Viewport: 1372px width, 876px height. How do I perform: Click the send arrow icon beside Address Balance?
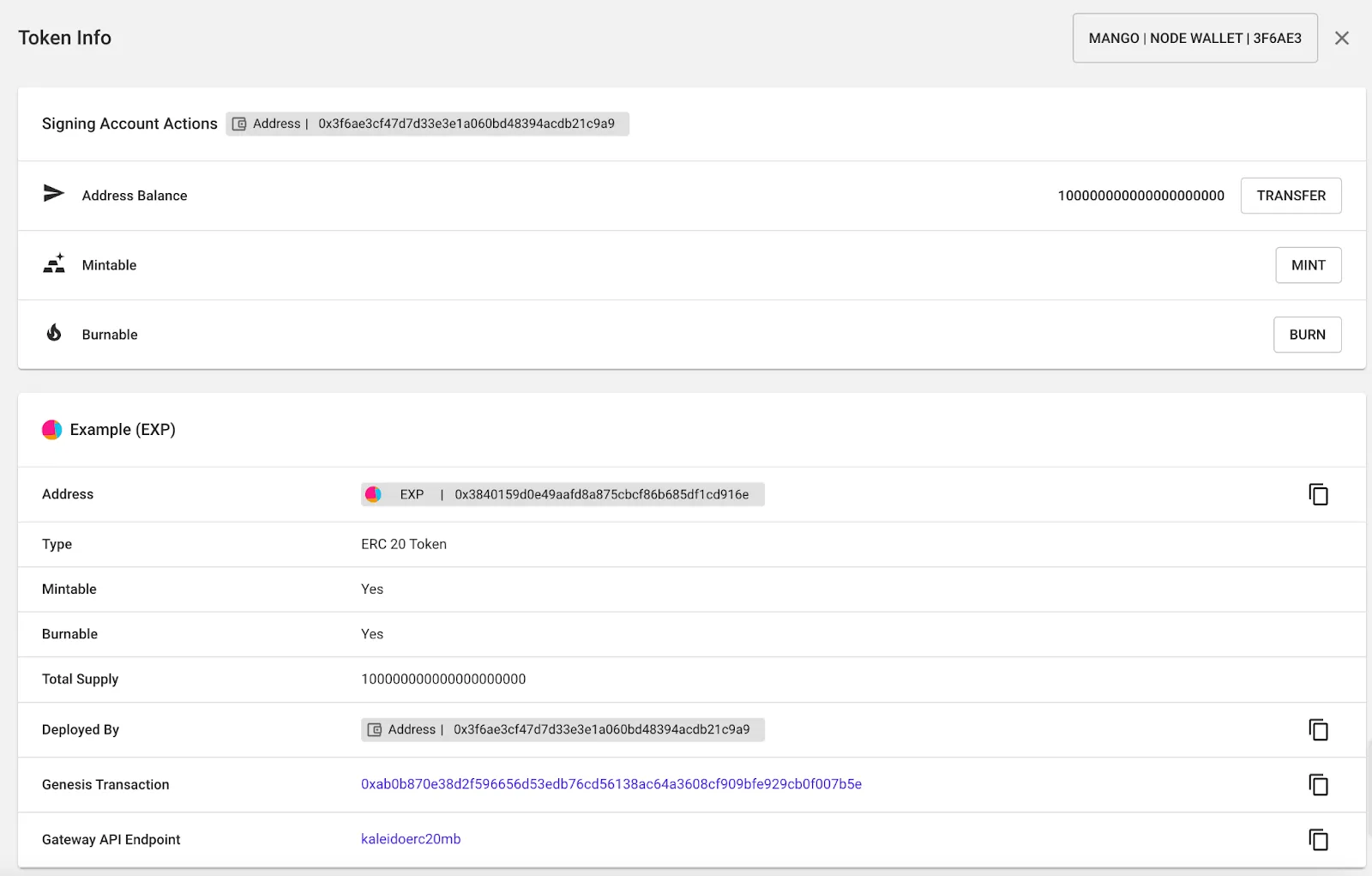click(x=53, y=195)
